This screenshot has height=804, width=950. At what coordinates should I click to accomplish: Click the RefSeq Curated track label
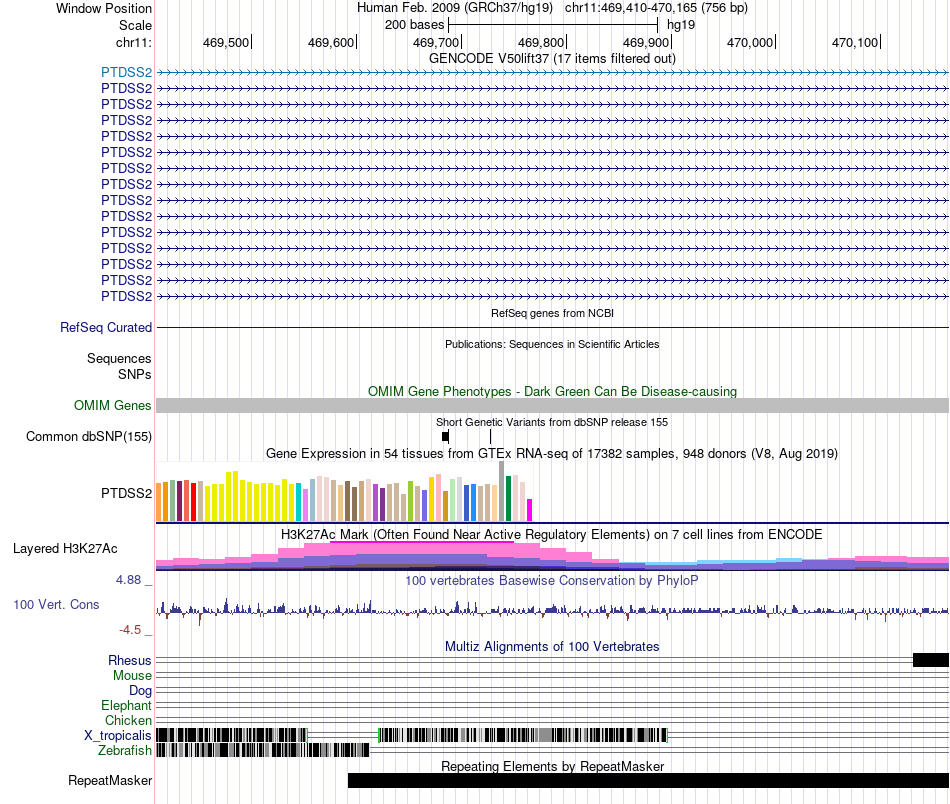(x=106, y=327)
